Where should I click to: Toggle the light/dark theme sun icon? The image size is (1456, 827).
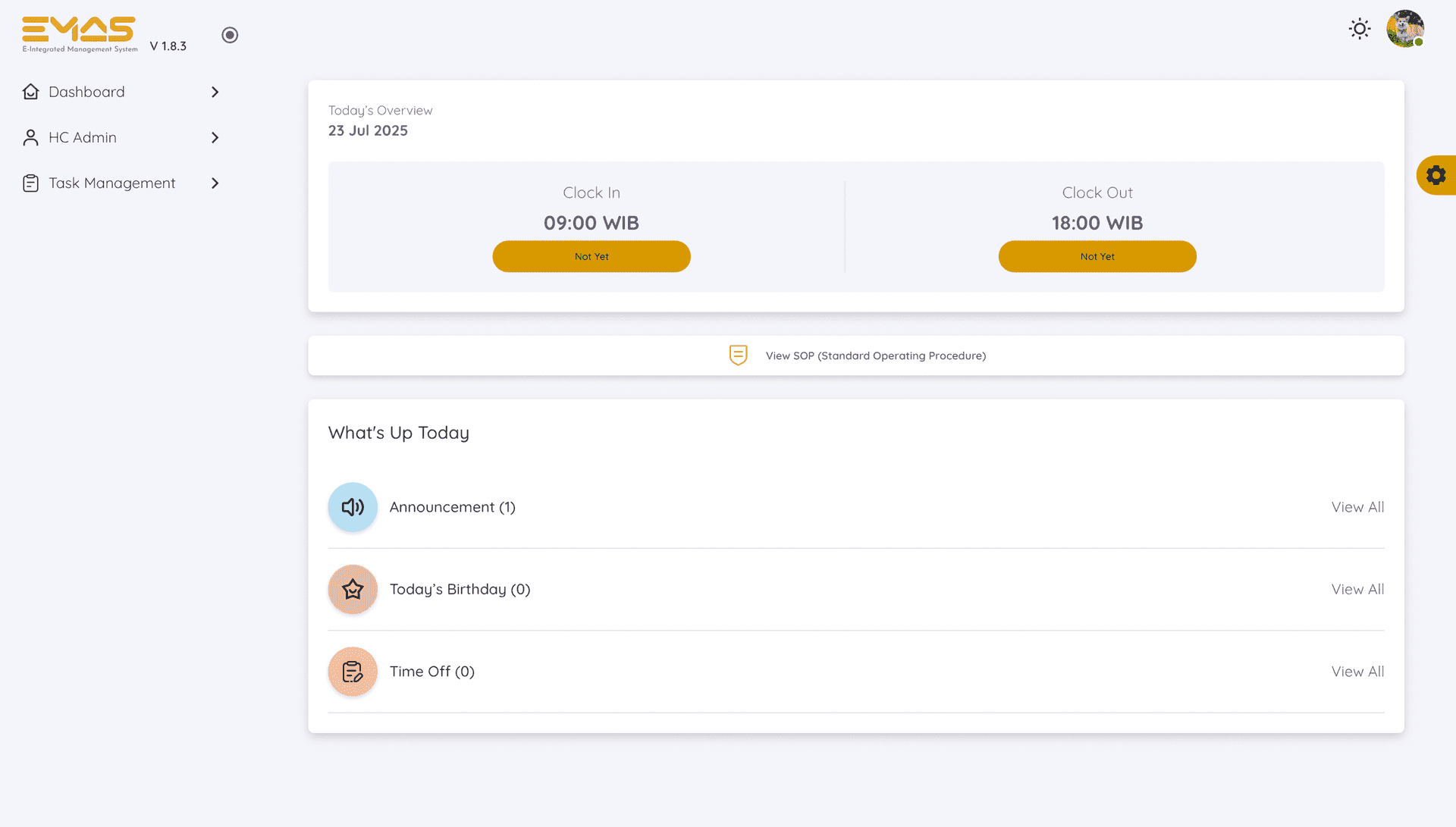pyautogui.click(x=1360, y=29)
